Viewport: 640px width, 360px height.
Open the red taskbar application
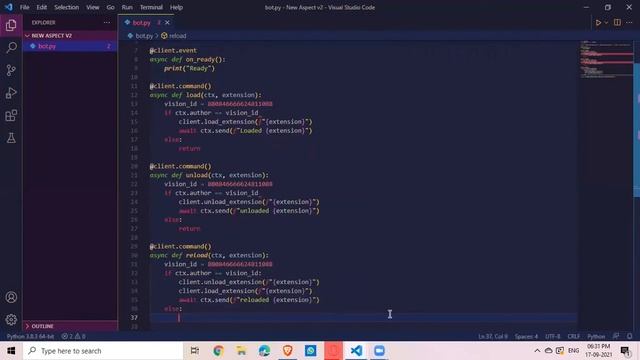(333, 351)
